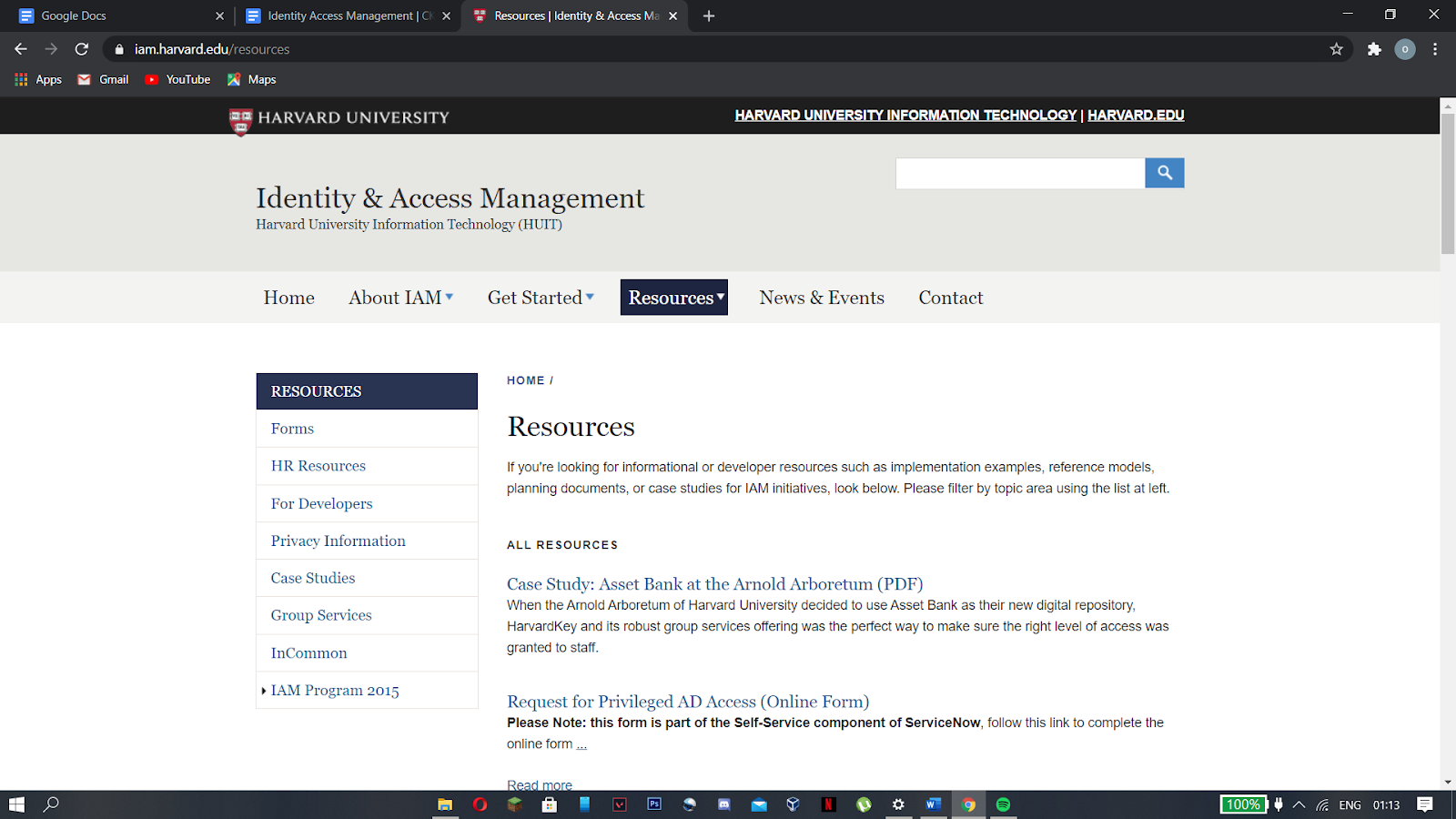
Task: Click the page vertical scrollbar thumb
Action: (x=1448, y=183)
